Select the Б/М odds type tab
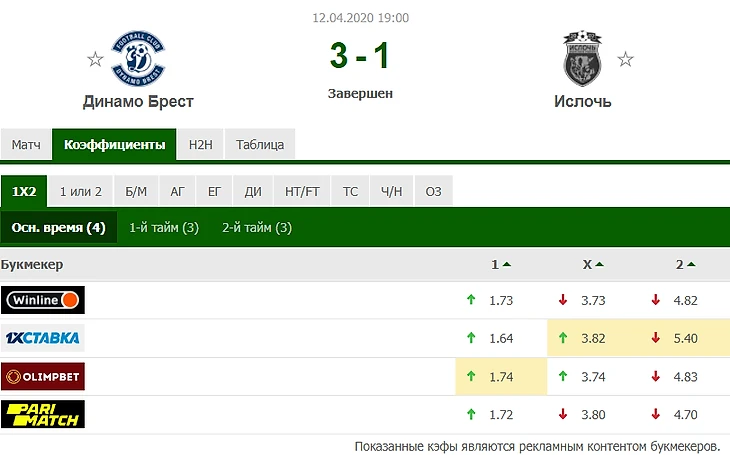This screenshot has width=730, height=455. coord(136,191)
